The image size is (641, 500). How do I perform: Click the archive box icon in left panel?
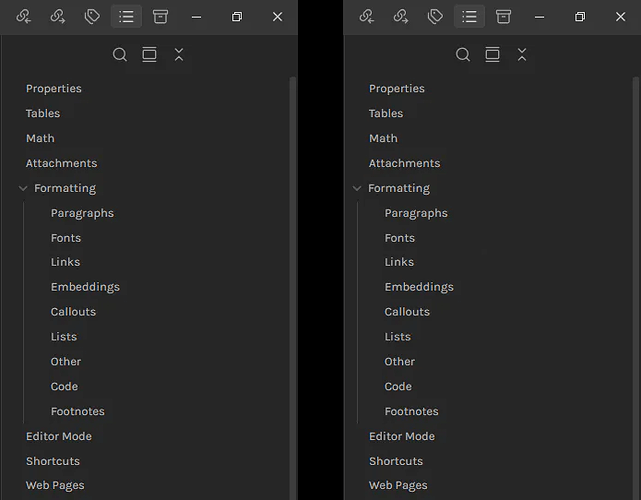160,17
